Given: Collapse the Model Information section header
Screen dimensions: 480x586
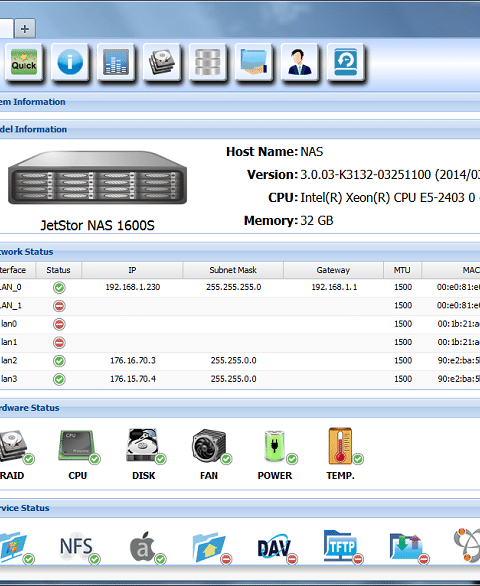Looking at the screenshot, I should coord(240,129).
